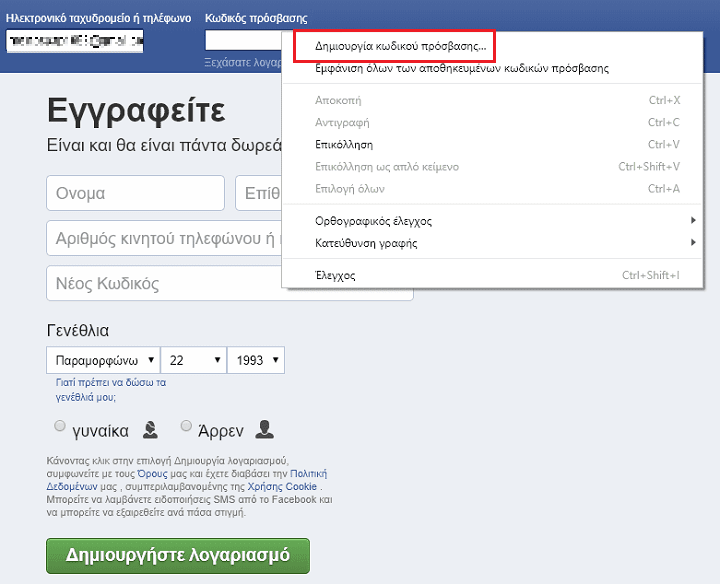Open the birthday year dropdown 1993

coord(256,360)
